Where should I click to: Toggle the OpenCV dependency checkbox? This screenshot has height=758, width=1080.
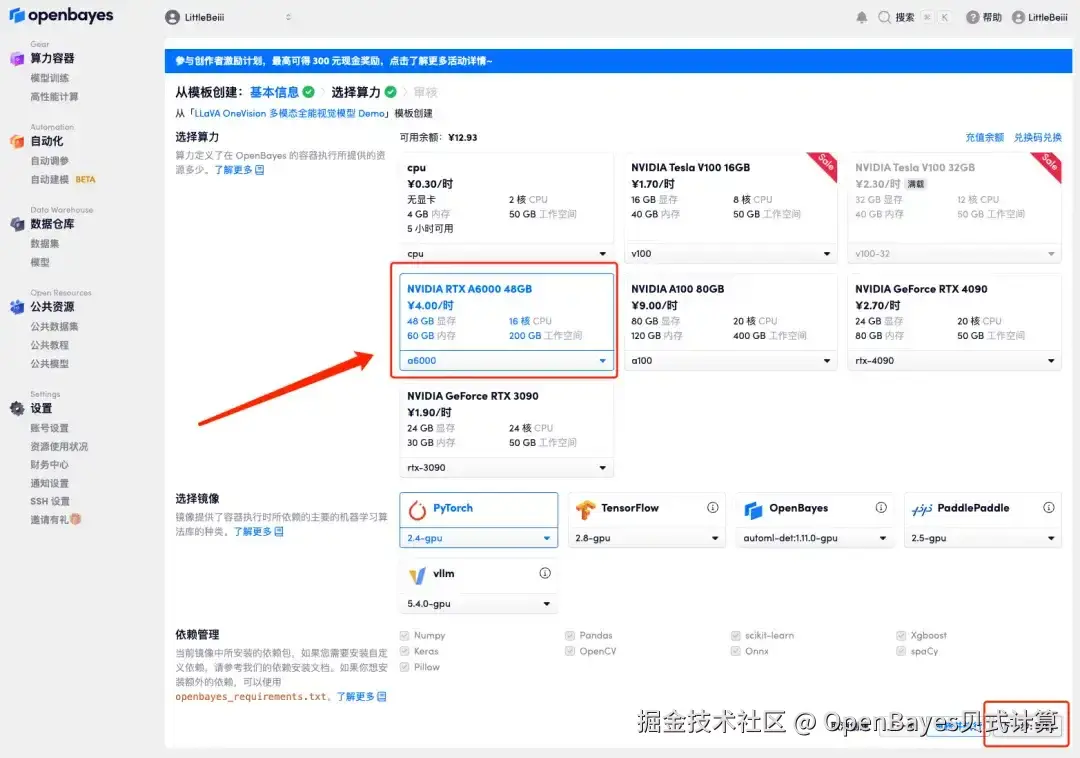[x=570, y=651]
